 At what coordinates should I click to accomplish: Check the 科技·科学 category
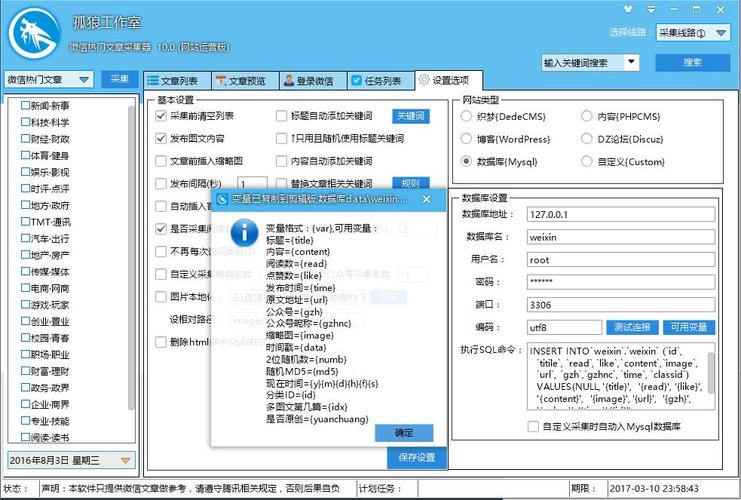pos(26,122)
